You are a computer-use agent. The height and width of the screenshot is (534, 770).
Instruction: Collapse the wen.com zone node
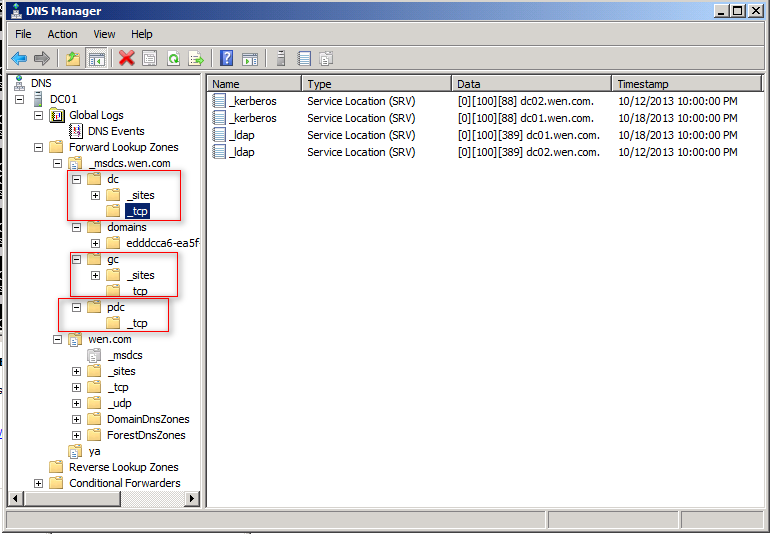point(57,339)
